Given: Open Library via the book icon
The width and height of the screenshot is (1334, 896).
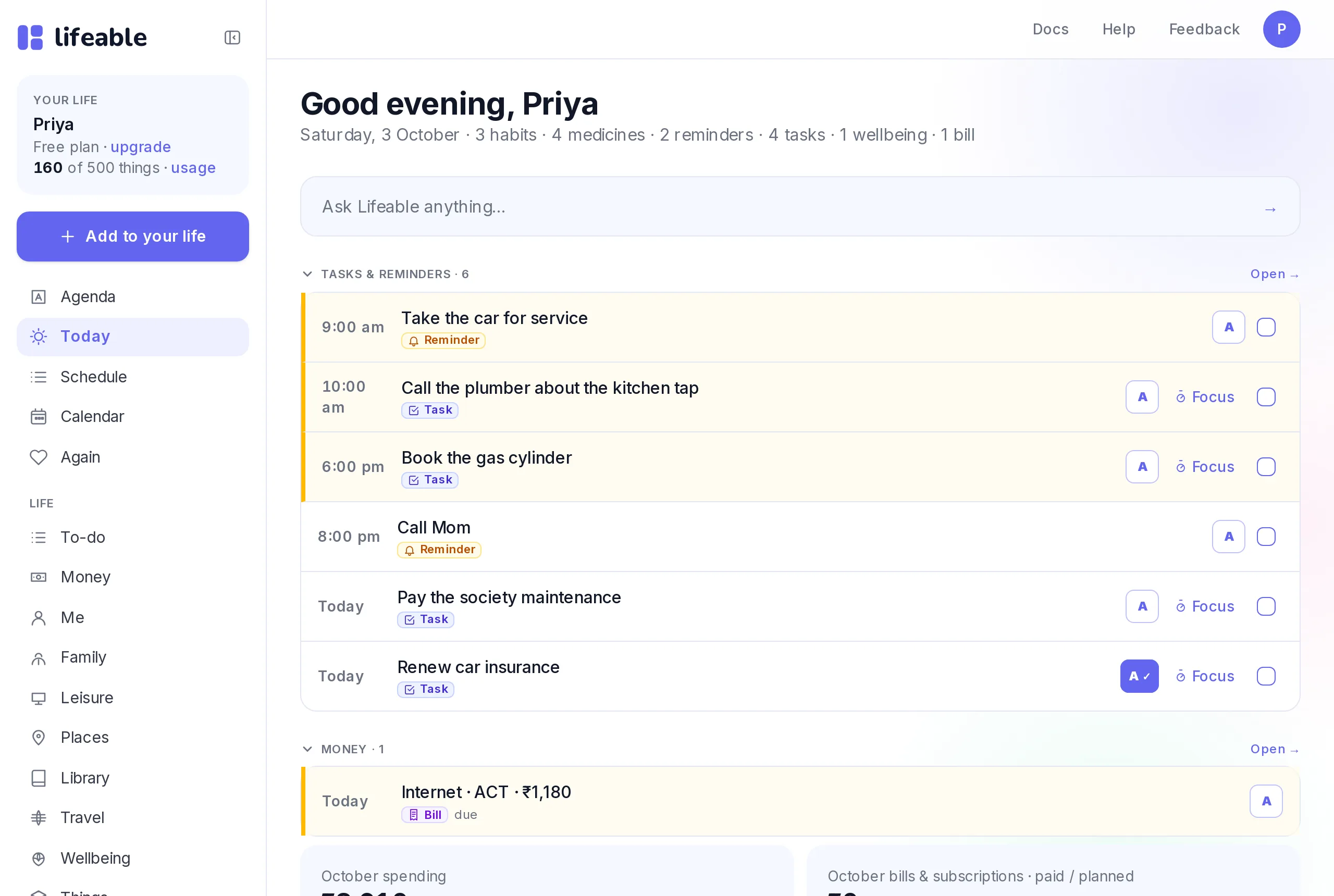Looking at the screenshot, I should [38, 778].
